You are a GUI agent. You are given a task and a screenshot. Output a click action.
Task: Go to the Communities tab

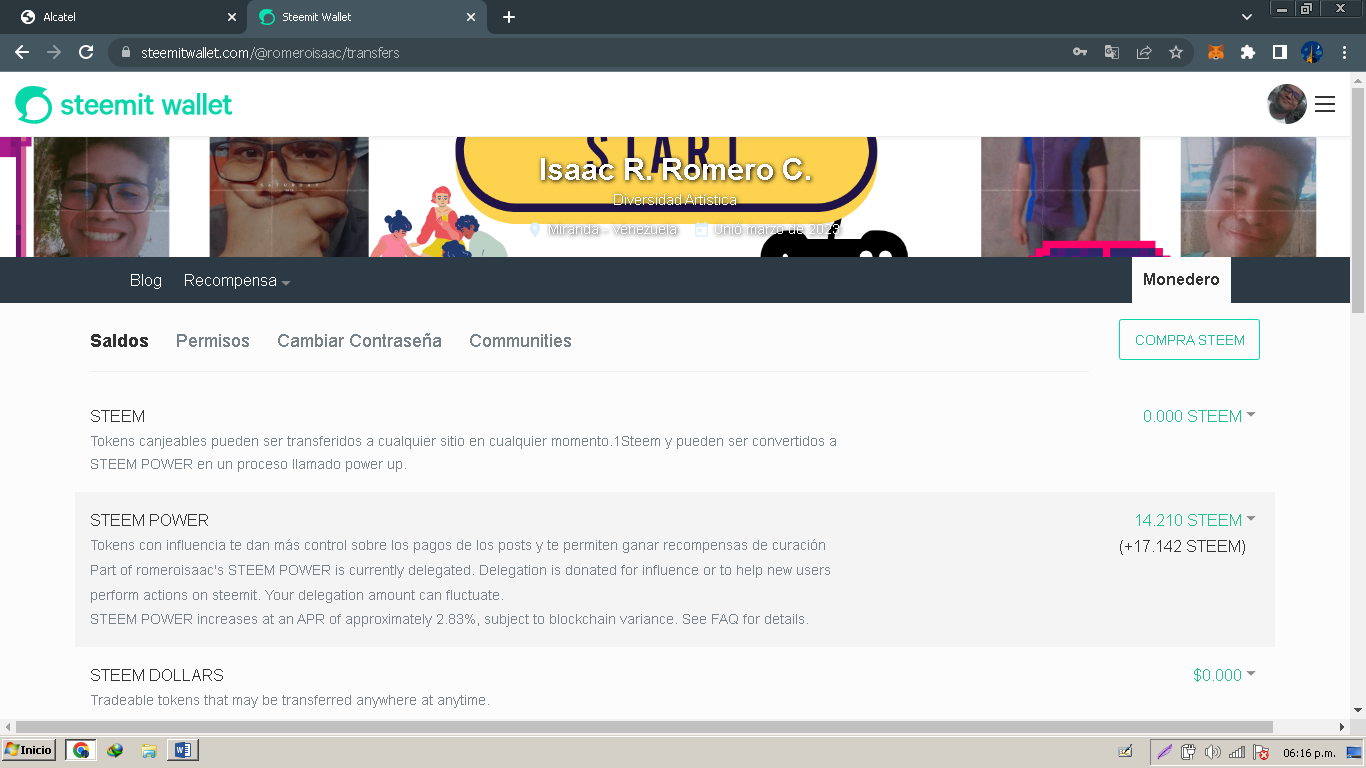click(521, 341)
